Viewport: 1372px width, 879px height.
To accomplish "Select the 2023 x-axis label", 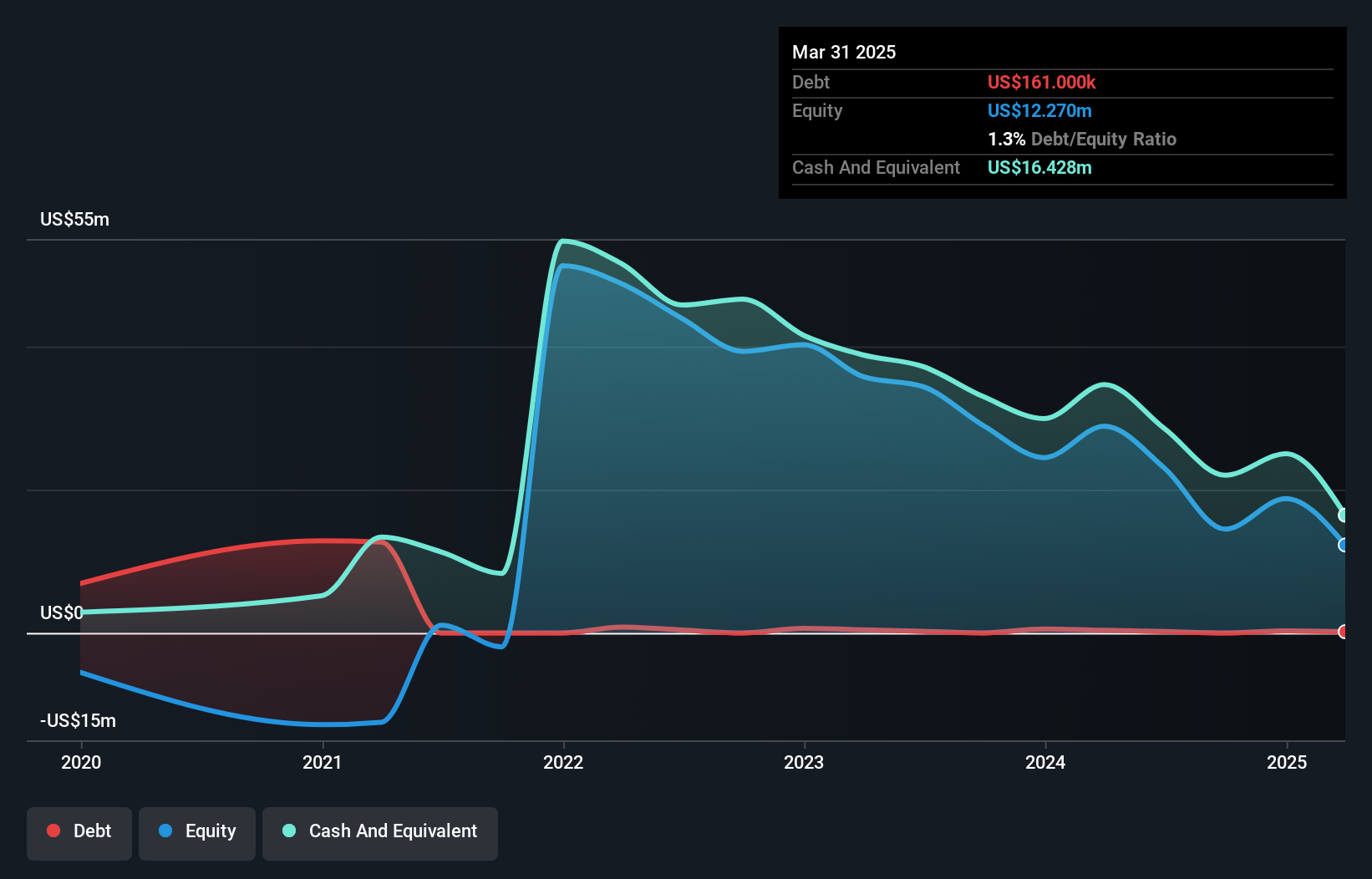I will coord(804,762).
